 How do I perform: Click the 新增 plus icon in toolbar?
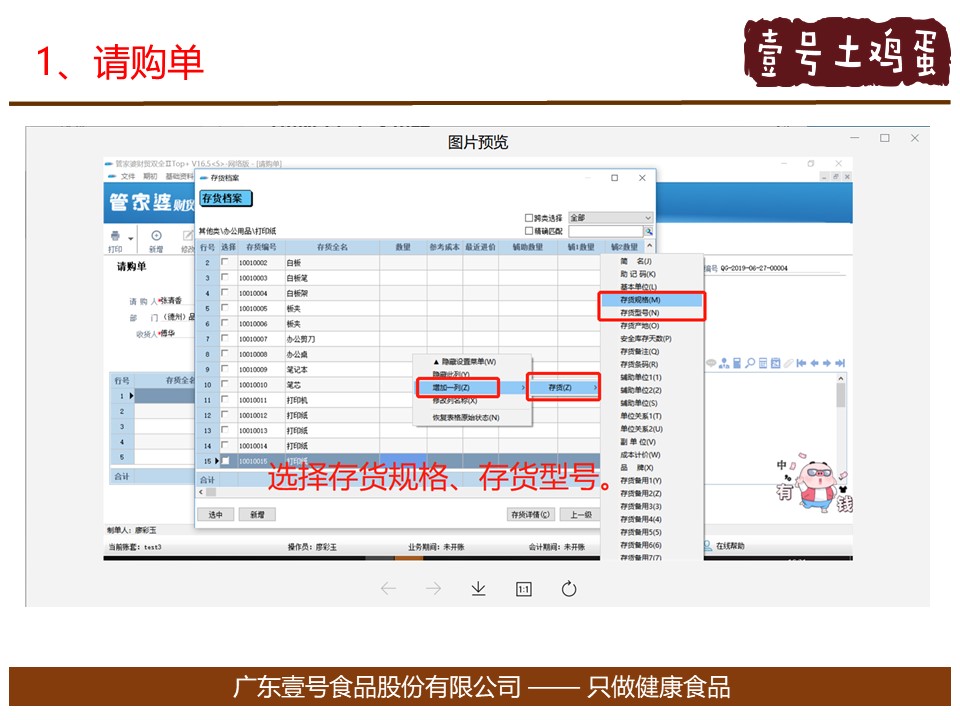pos(156,236)
